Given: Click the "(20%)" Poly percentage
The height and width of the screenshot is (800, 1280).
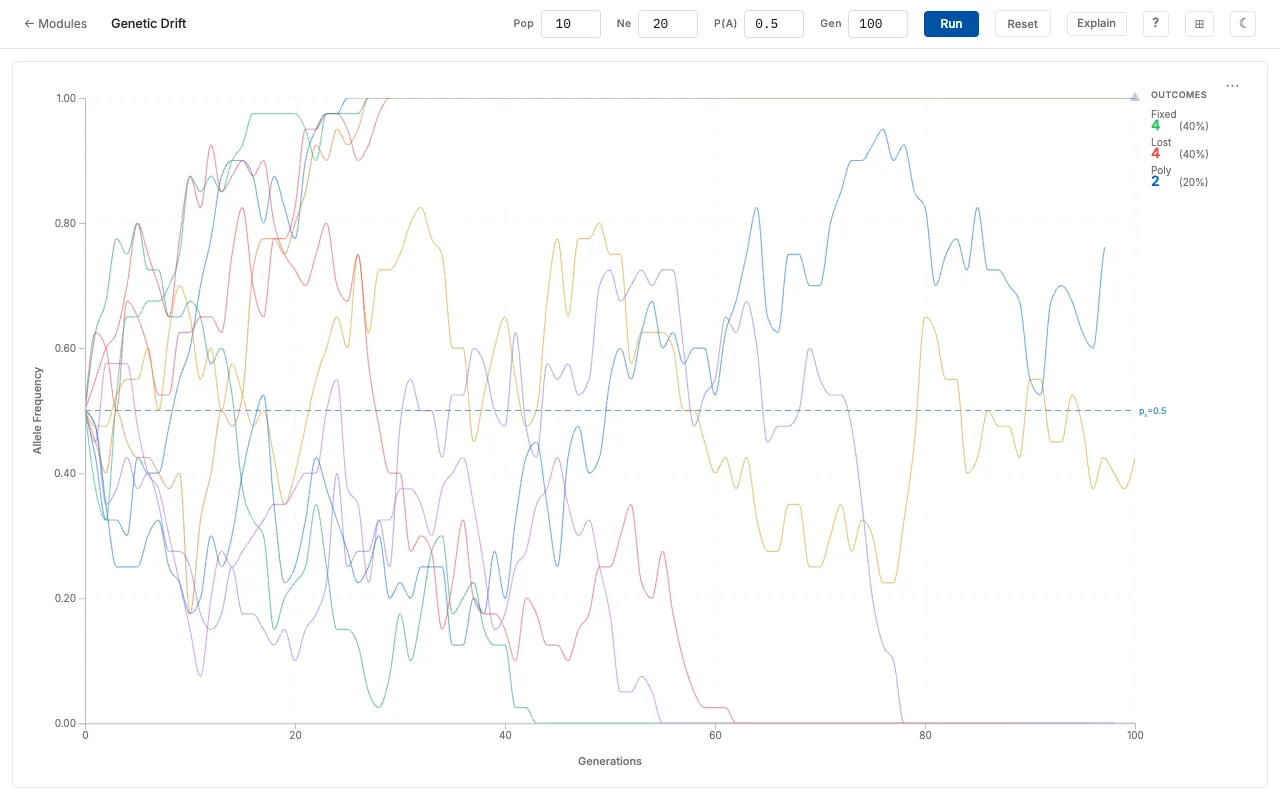Looking at the screenshot, I should pos(1194,182).
